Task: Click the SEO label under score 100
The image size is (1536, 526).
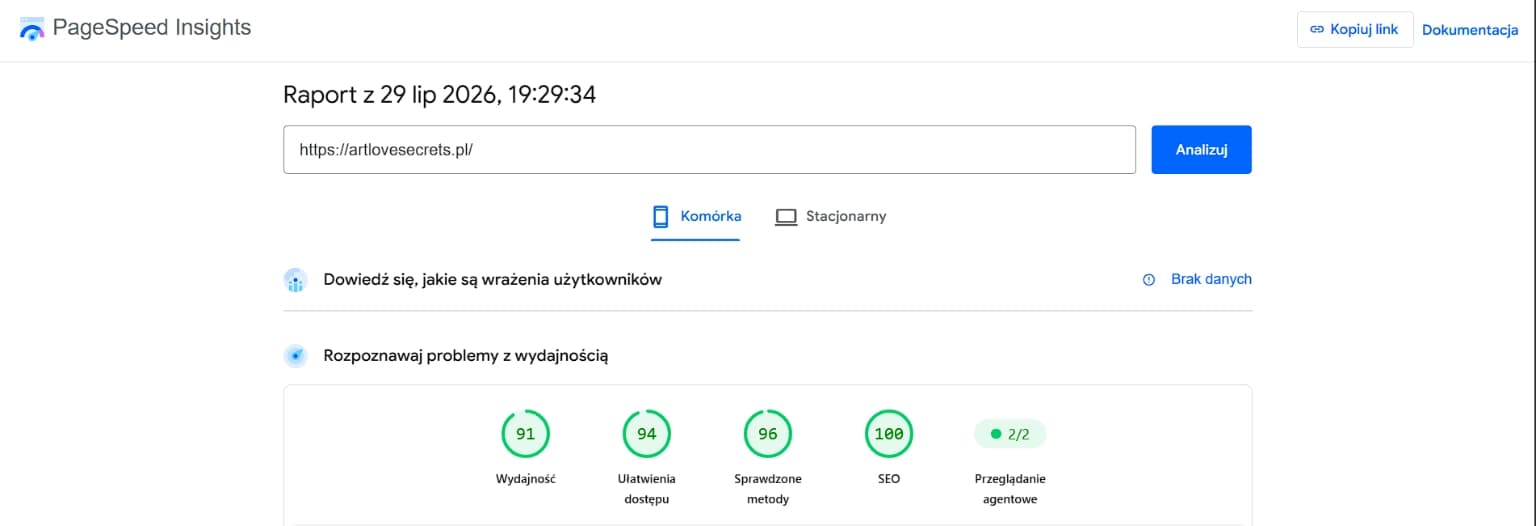Action: tap(888, 479)
